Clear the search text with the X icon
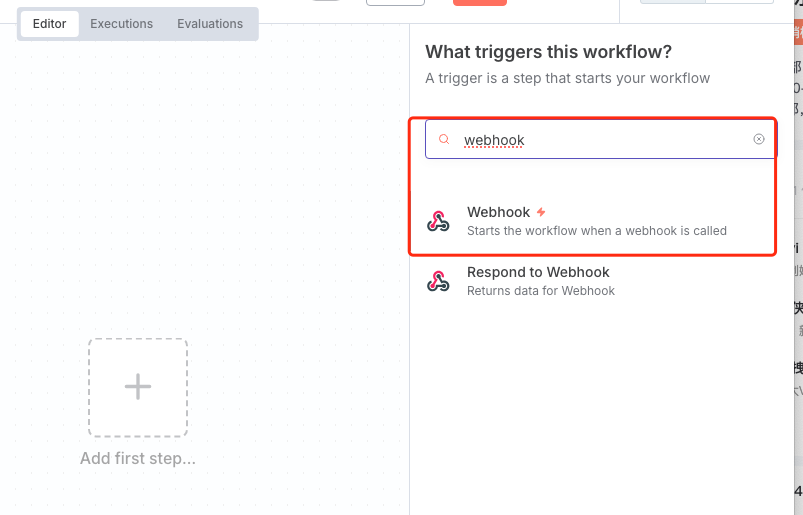Screen dimensions: 803x515 (759, 139)
